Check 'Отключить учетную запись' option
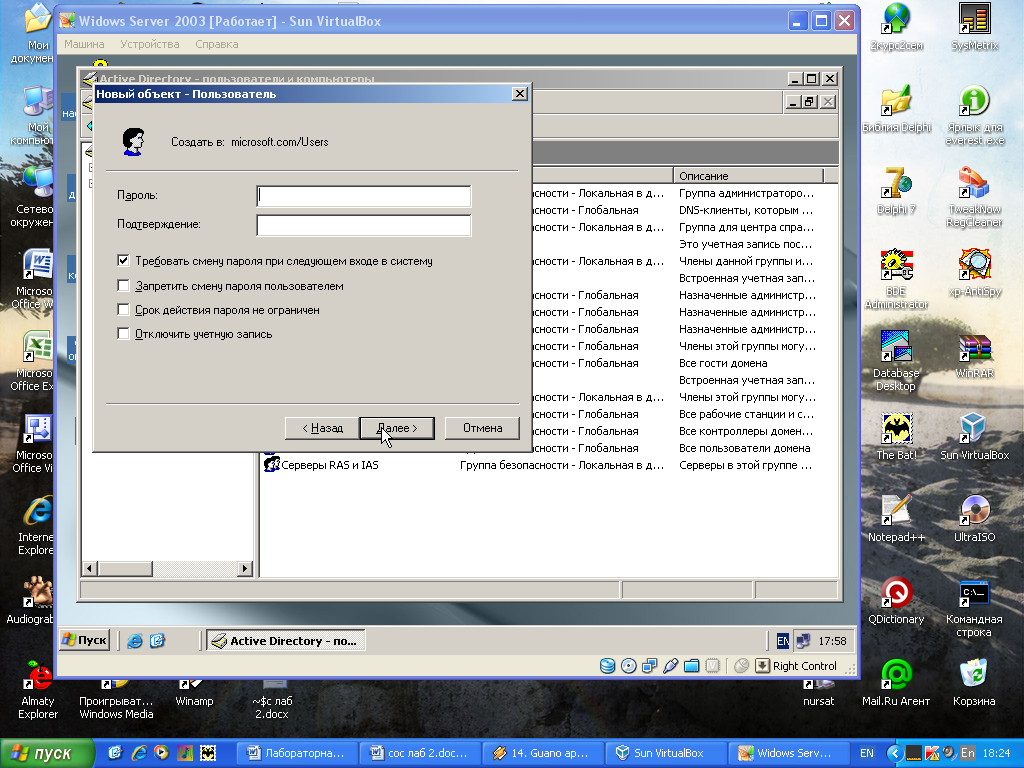This screenshot has height=768, width=1024. click(x=123, y=334)
